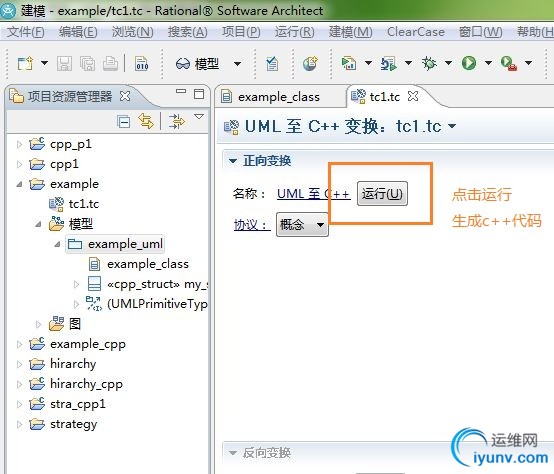Minimize the project explorer panel
554x474 pixels.
pyautogui.click(x=181, y=91)
